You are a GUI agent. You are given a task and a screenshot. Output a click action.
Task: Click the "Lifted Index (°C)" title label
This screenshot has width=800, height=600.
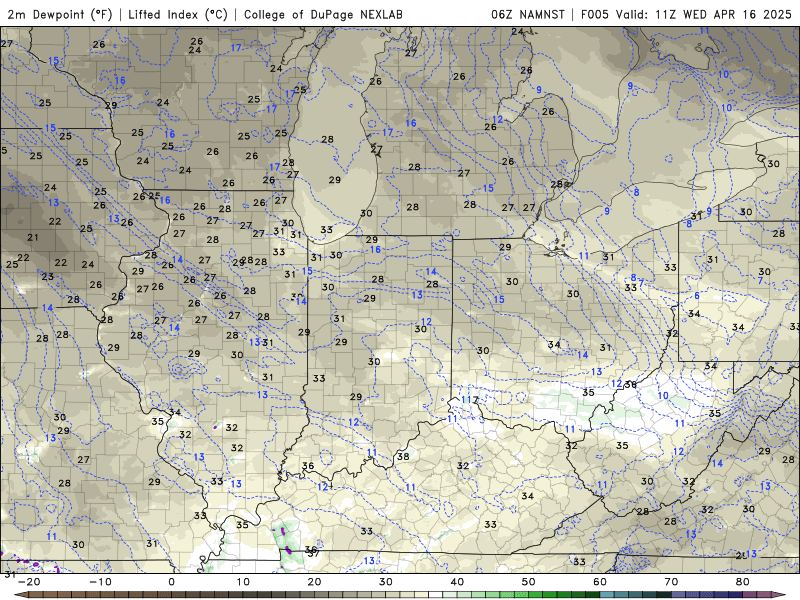click(178, 14)
